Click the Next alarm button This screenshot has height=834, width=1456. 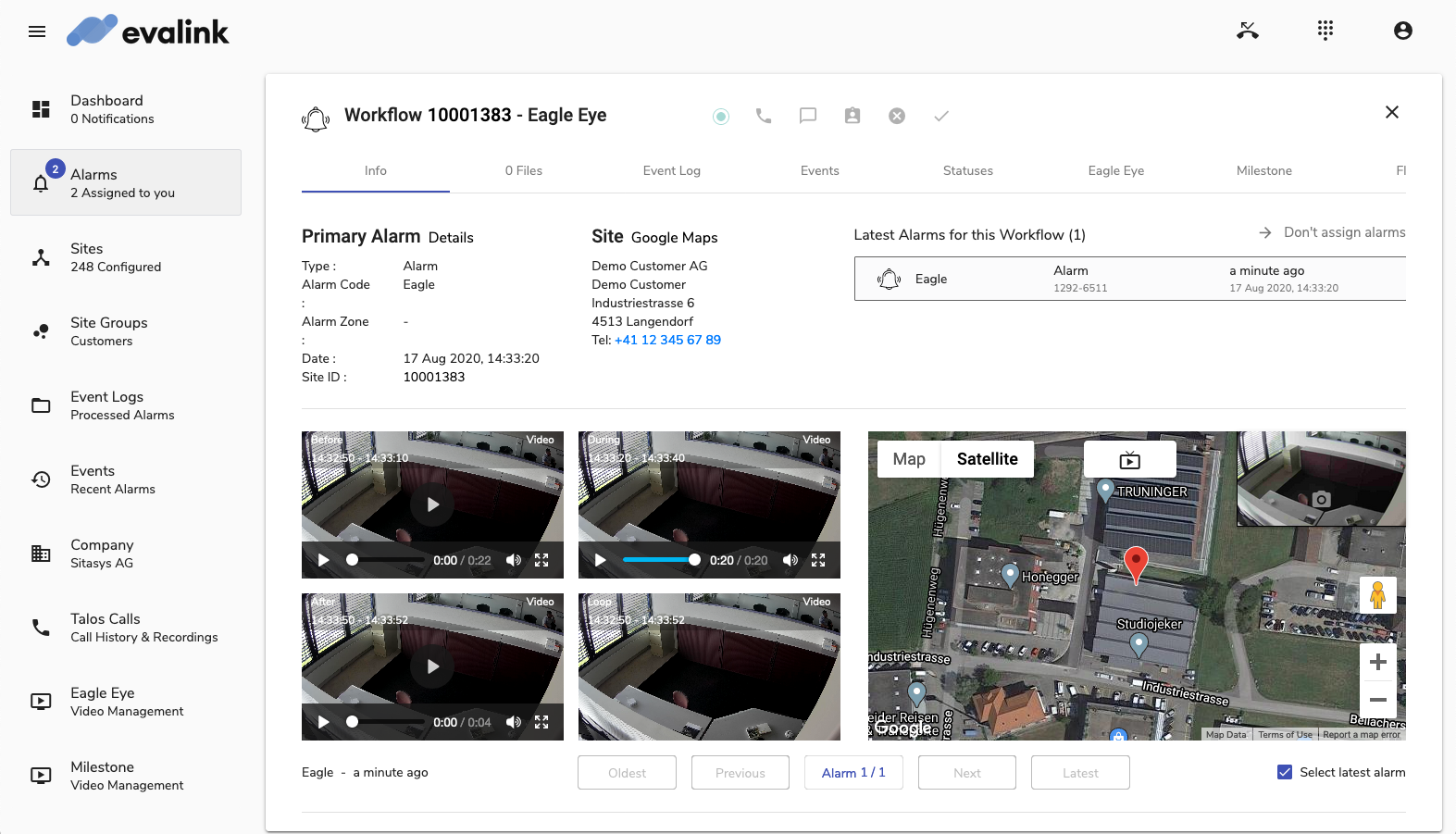point(967,773)
